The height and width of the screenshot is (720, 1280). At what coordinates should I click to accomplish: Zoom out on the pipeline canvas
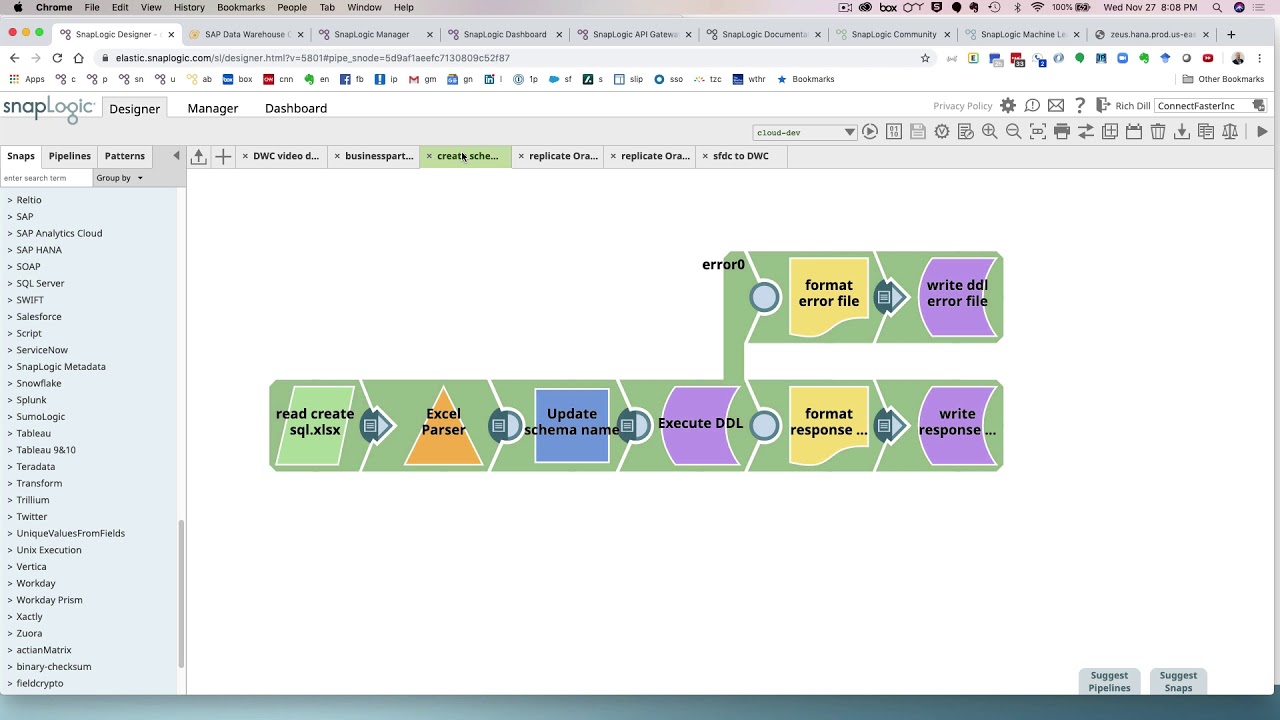point(1014,132)
